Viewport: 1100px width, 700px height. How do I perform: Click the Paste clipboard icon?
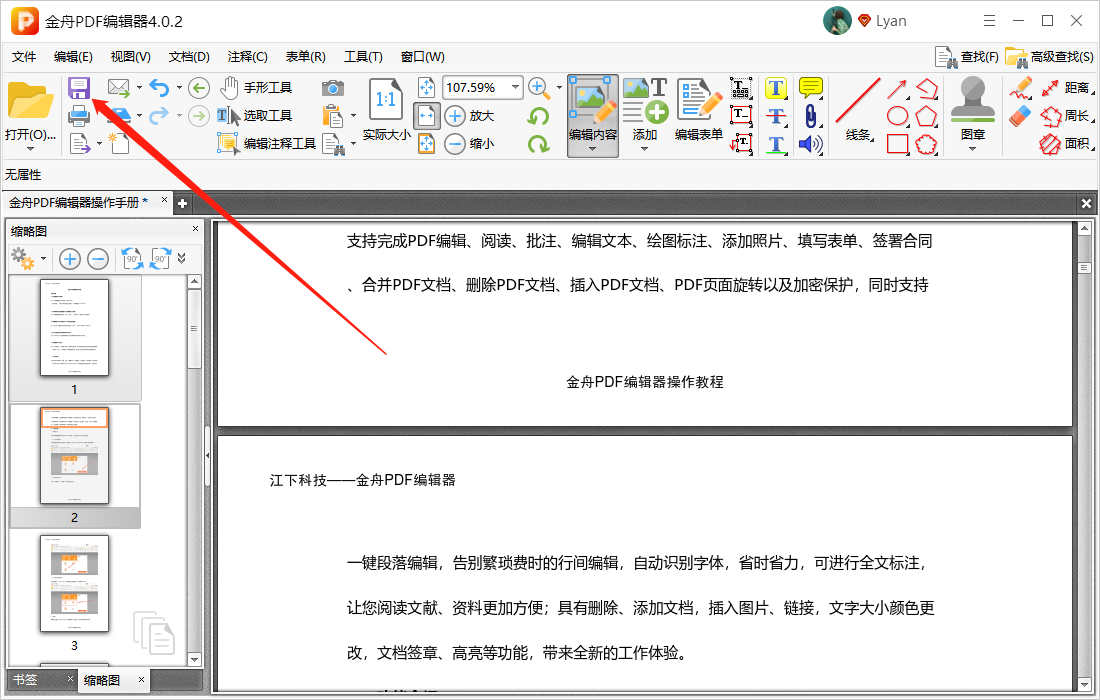pyautogui.click(x=333, y=116)
